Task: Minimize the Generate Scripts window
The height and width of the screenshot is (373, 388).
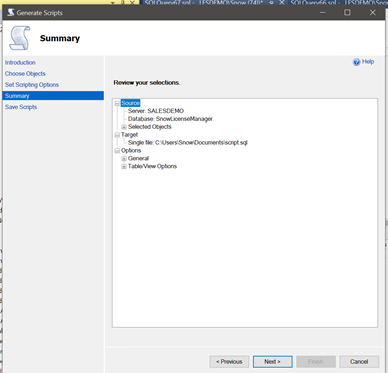Action: [322, 13]
